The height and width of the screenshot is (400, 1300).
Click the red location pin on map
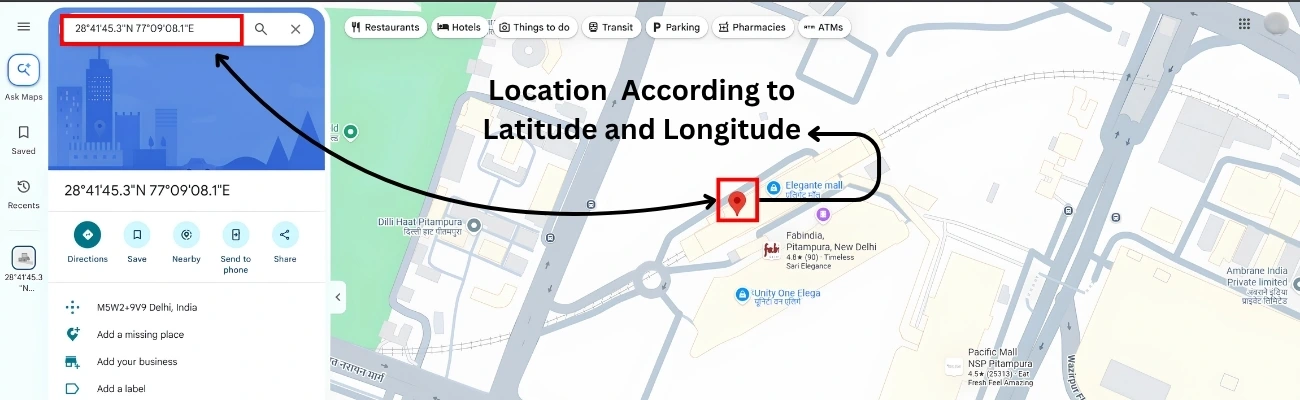737,203
